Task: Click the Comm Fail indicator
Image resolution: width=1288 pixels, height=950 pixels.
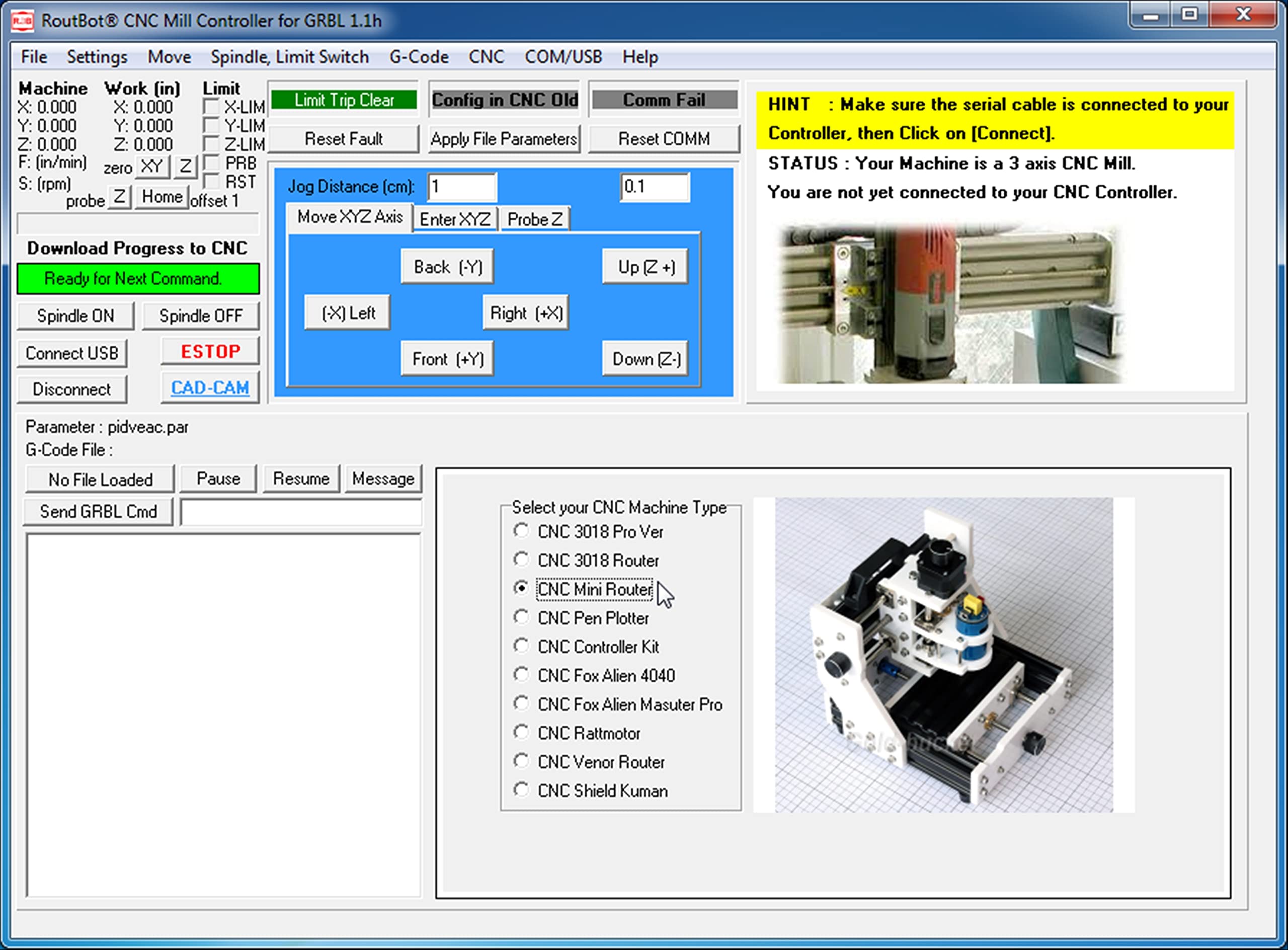Action: tap(664, 100)
